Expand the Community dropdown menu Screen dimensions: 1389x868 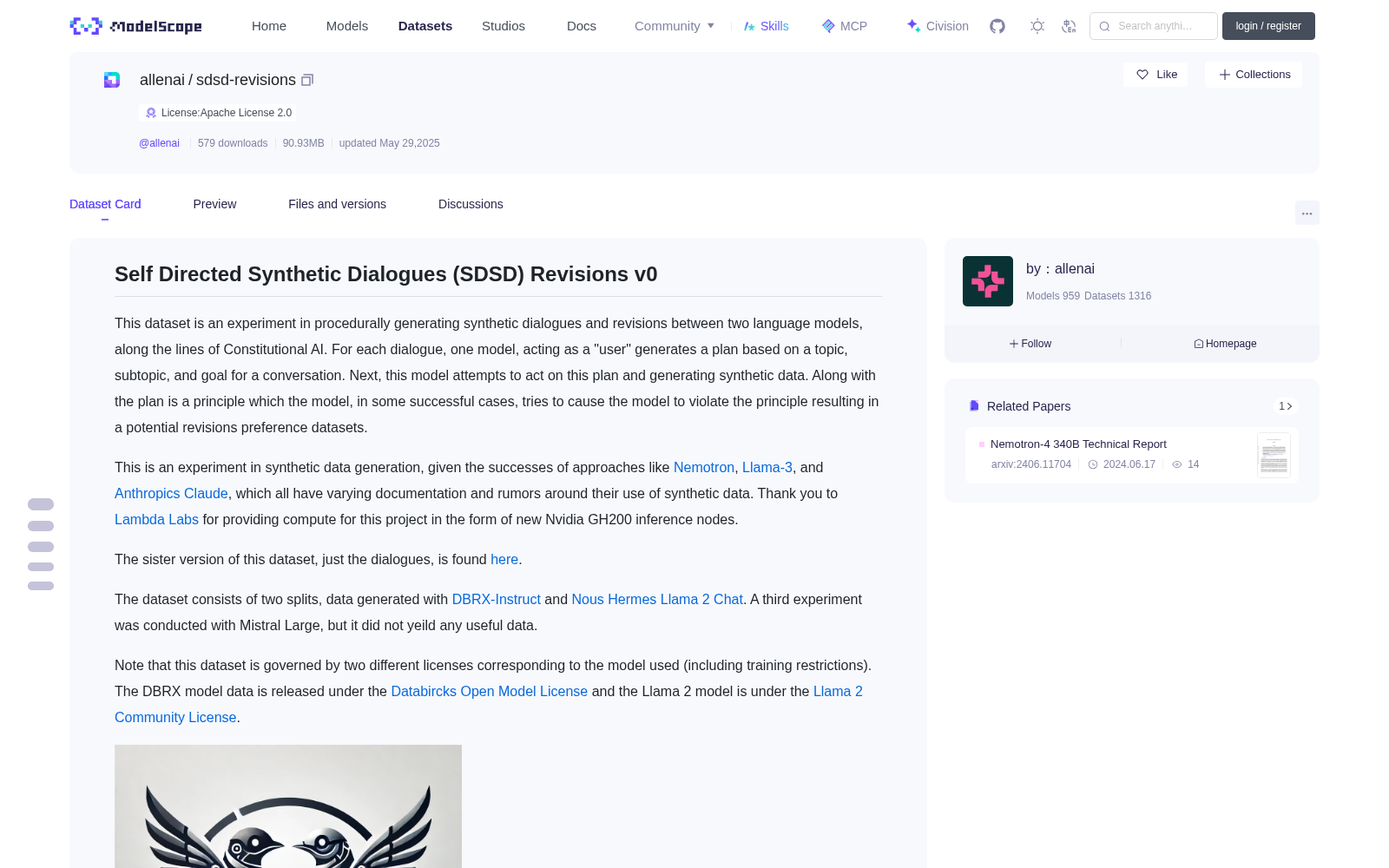pos(675,26)
